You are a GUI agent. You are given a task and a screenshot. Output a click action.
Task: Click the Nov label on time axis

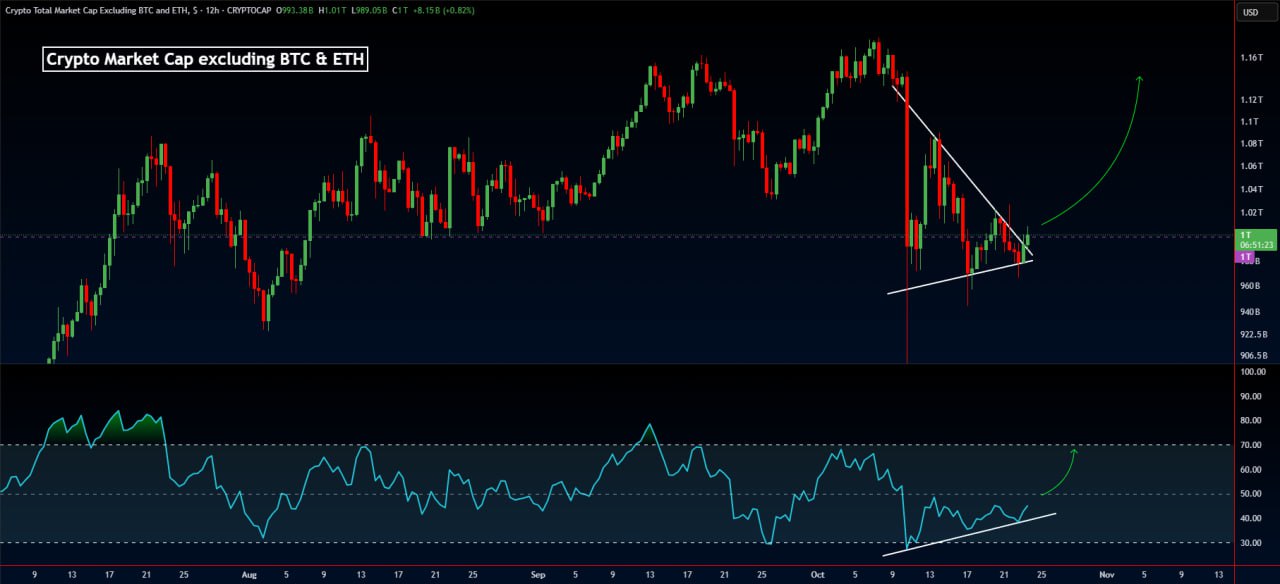(1106, 575)
